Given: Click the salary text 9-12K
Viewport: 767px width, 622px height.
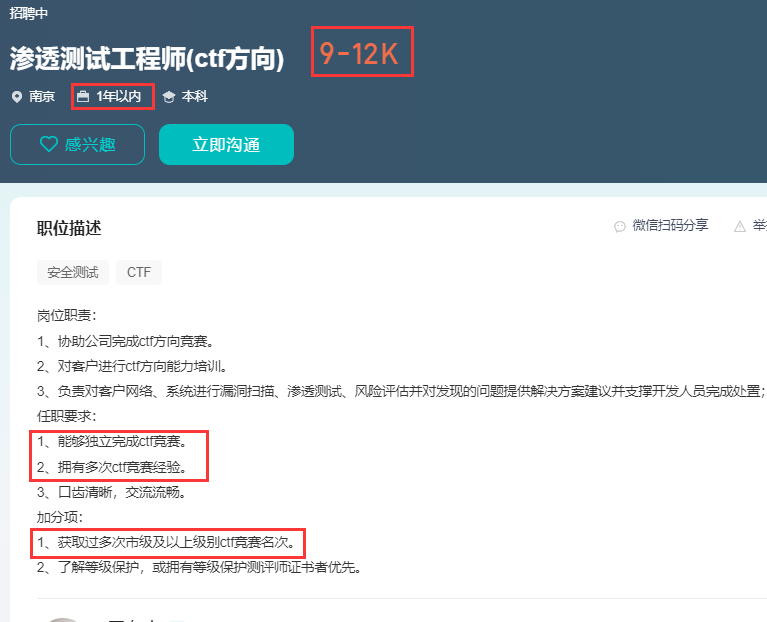Looking at the screenshot, I should (x=359, y=53).
